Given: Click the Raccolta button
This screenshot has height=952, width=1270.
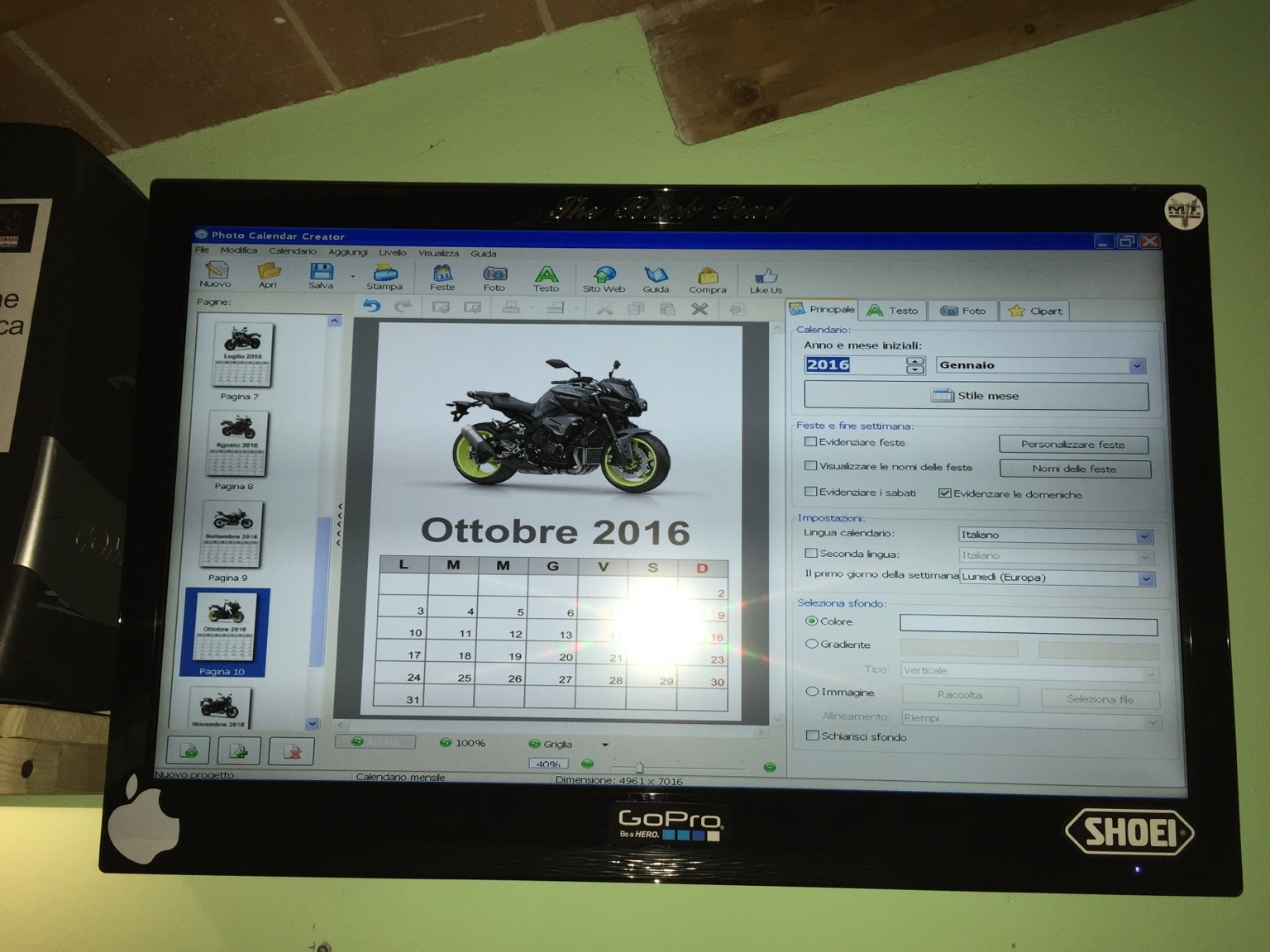Looking at the screenshot, I should [x=960, y=695].
